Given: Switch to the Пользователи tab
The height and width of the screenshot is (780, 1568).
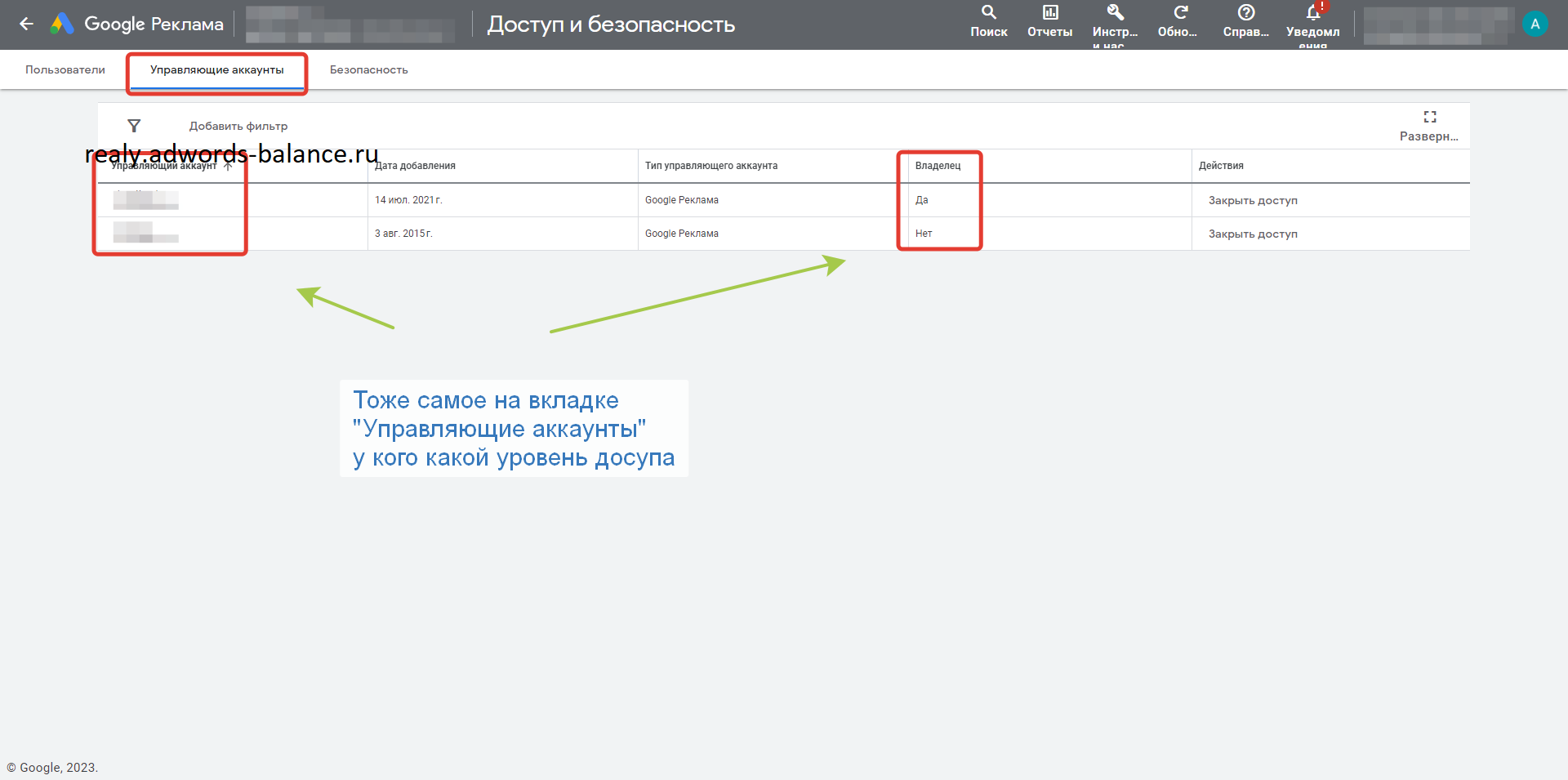Looking at the screenshot, I should pyautogui.click(x=65, y=70).
